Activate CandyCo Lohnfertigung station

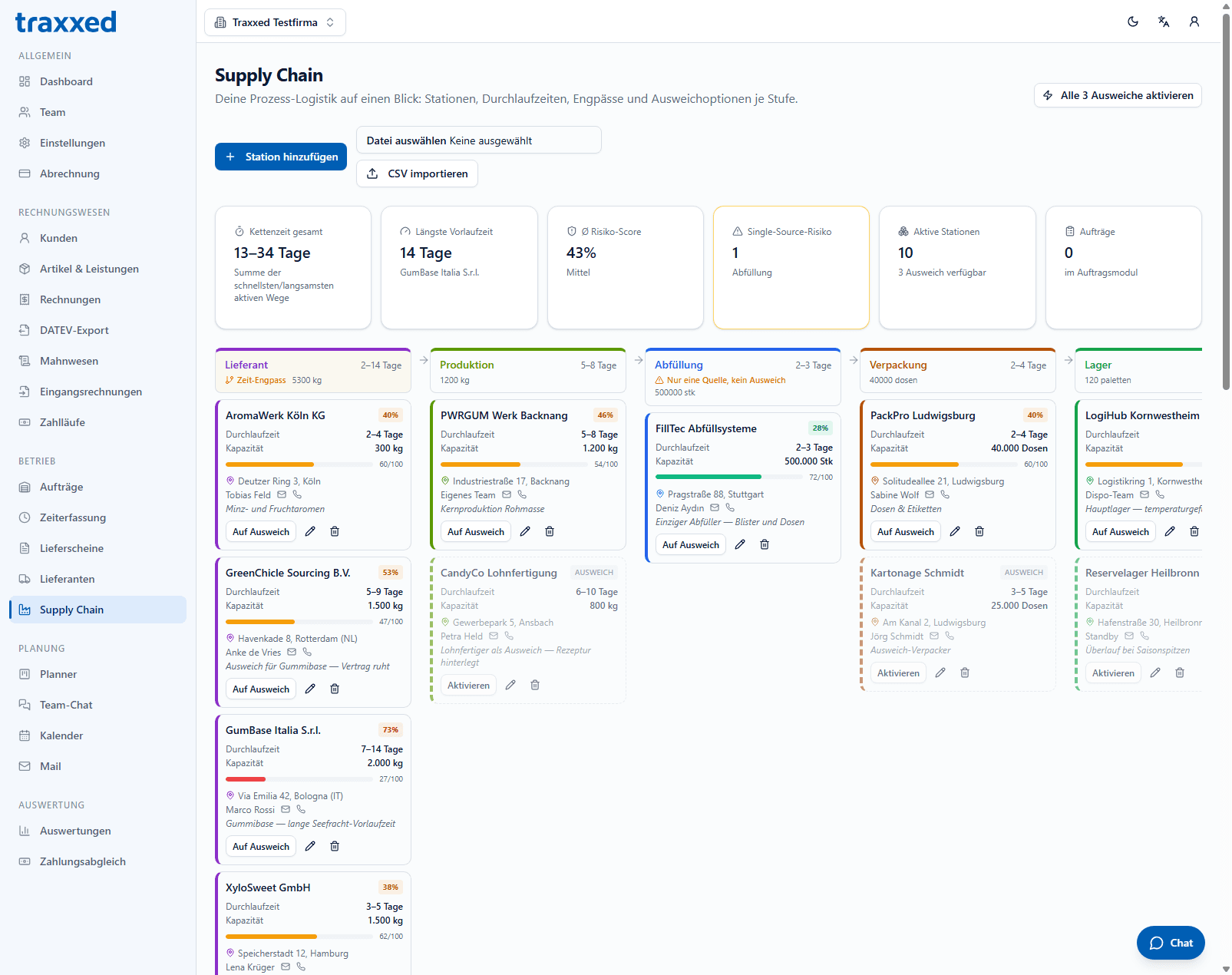click(x=468, y=685)
